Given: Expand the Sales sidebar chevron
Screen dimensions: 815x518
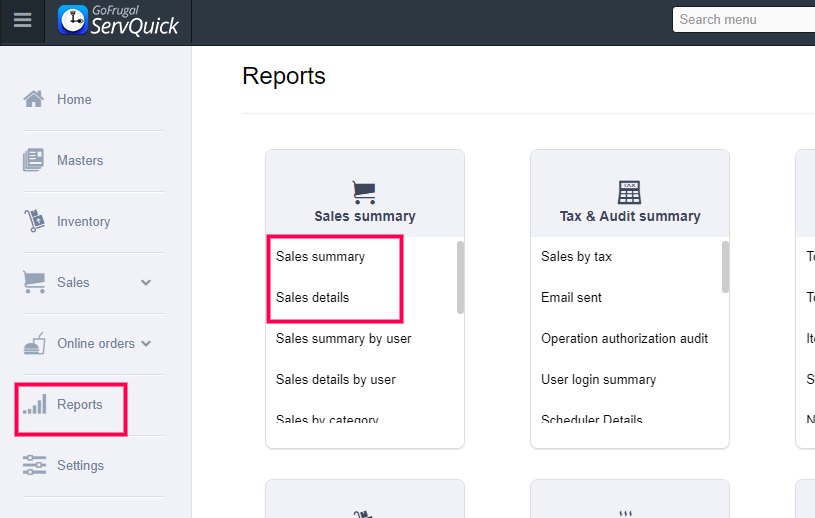Looking at the screenshot, I should coord(146,283).
